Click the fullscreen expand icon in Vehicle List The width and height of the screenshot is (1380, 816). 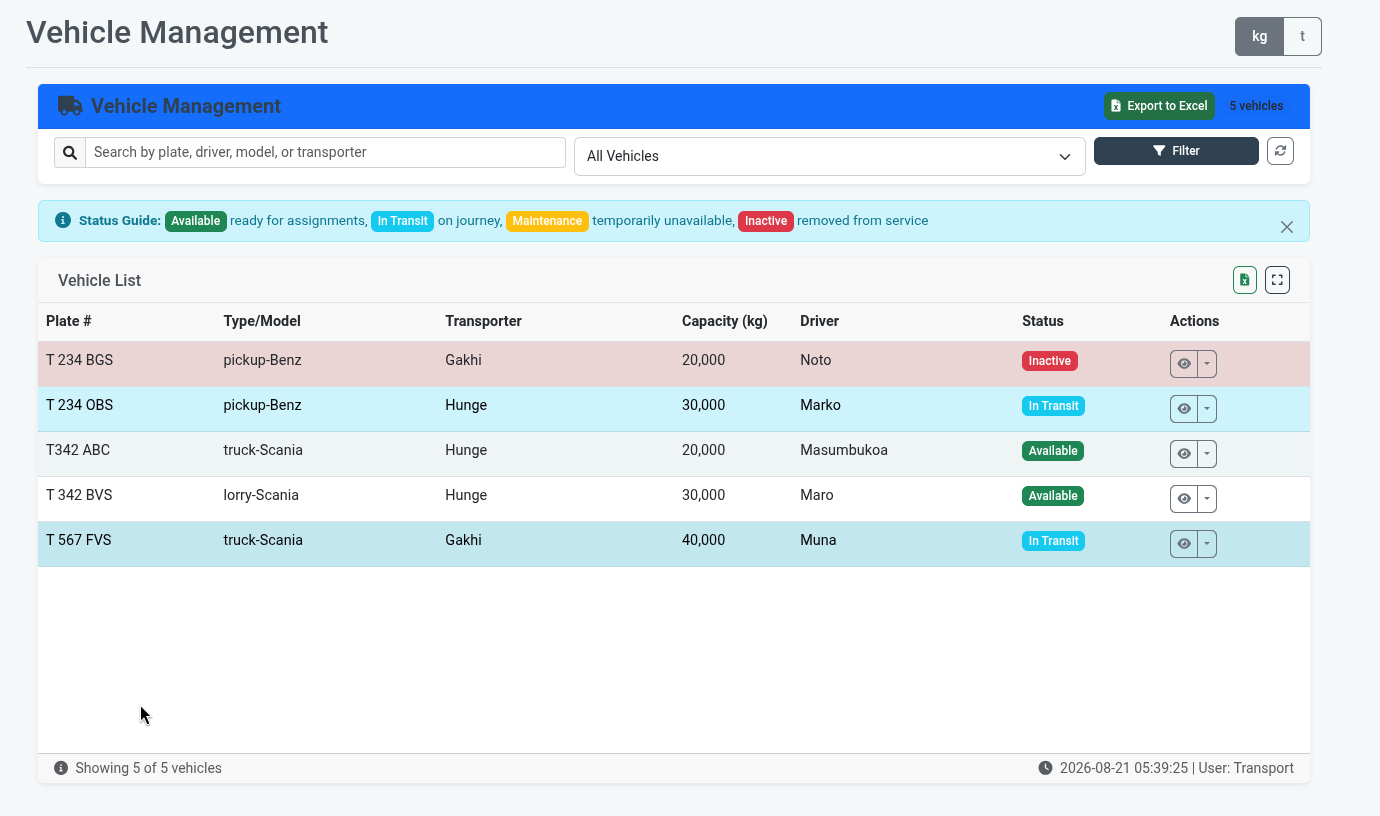1277,280
